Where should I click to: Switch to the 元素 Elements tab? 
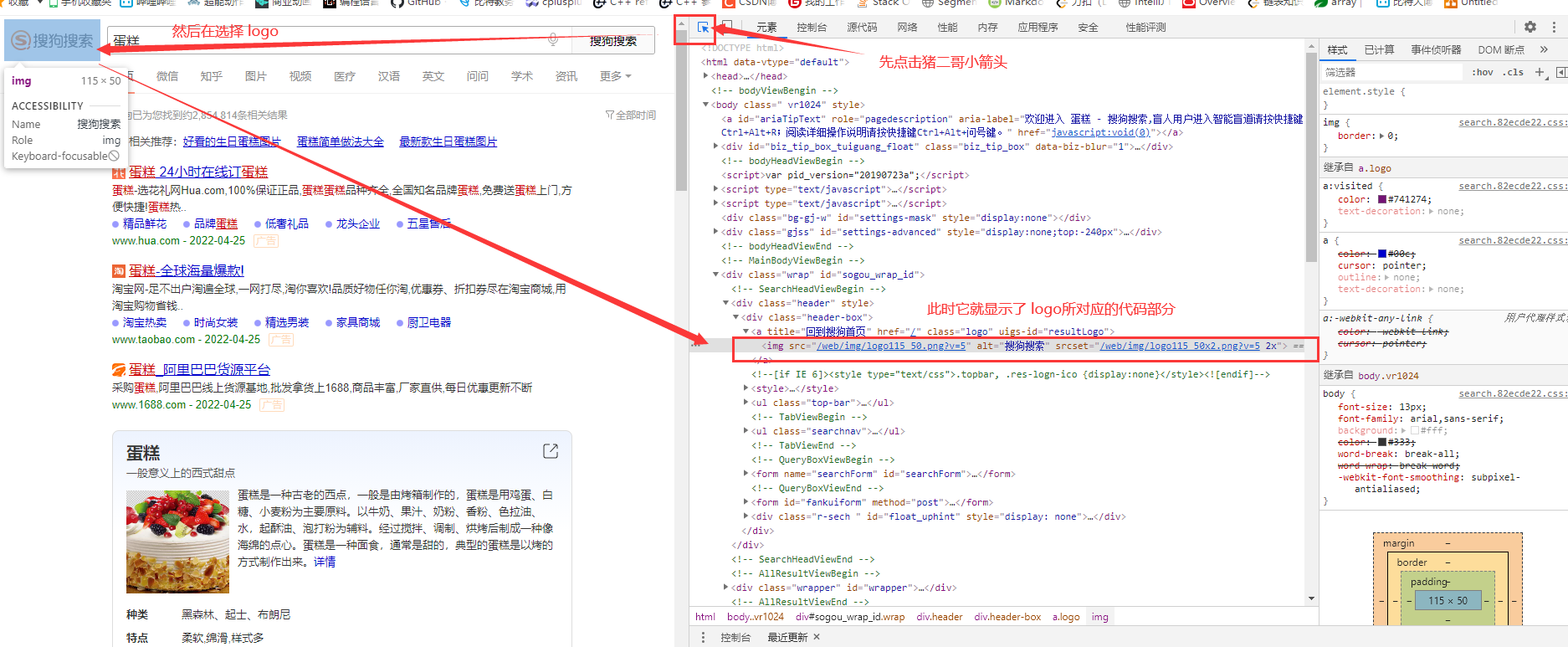766,28
